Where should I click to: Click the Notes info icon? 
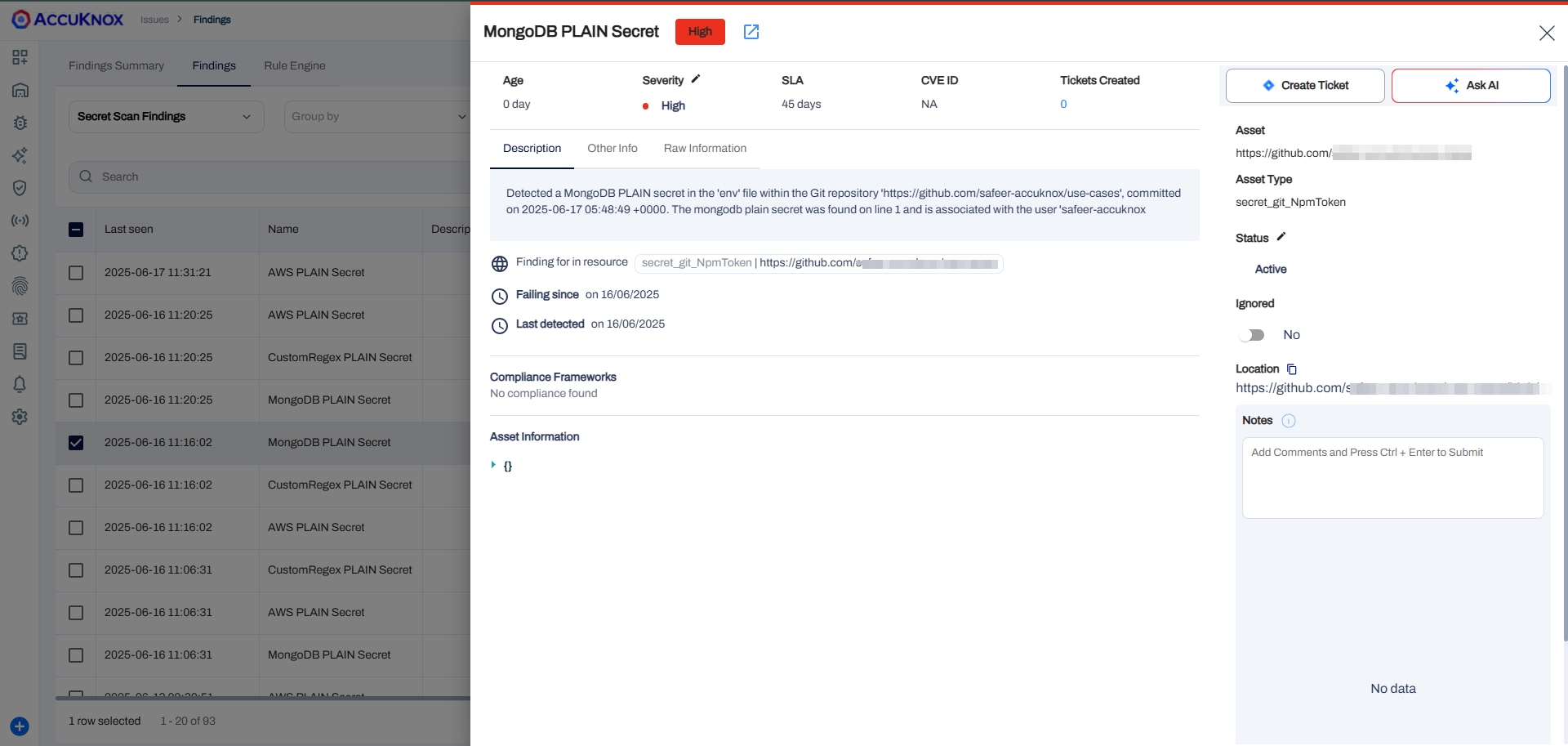click(x=1289, y=421)
